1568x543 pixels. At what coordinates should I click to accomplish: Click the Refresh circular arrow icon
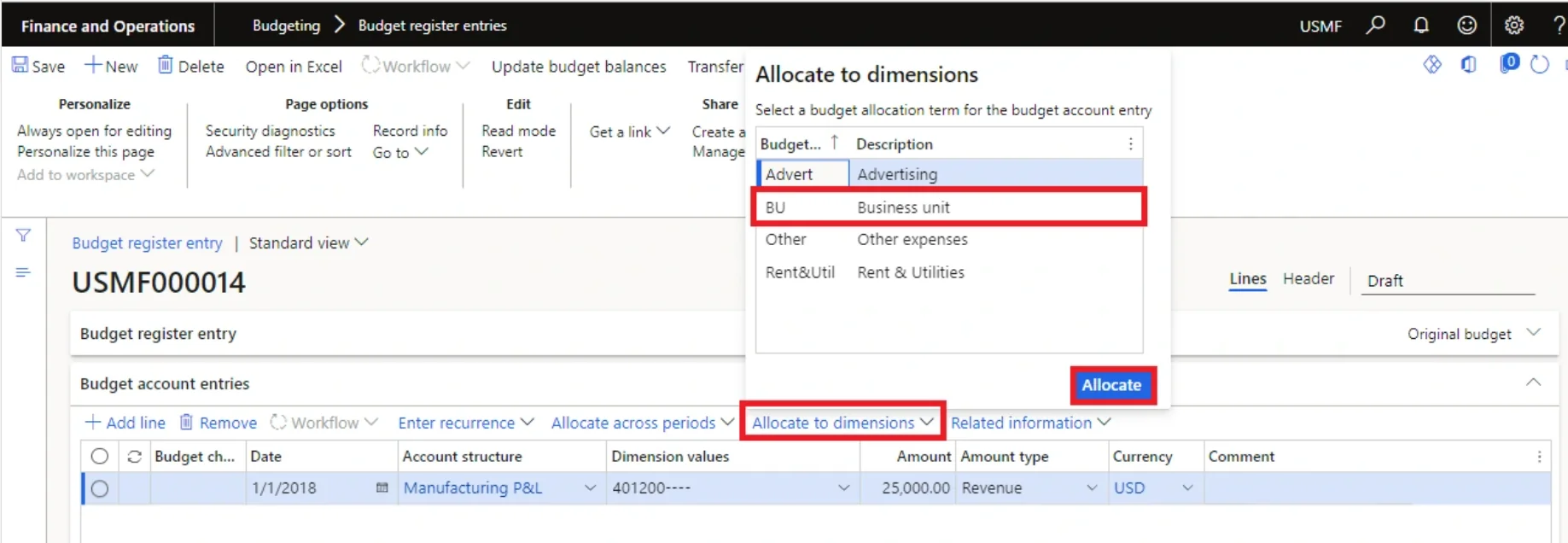[x=1540, y=64]
